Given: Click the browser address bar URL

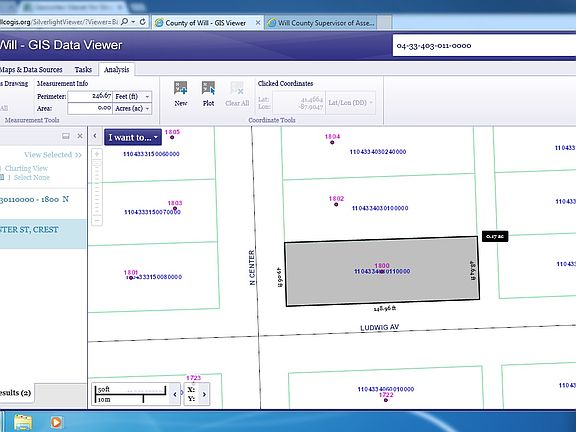Looking at the screenshot, I should pyautogui.click(x=59, y=22).
